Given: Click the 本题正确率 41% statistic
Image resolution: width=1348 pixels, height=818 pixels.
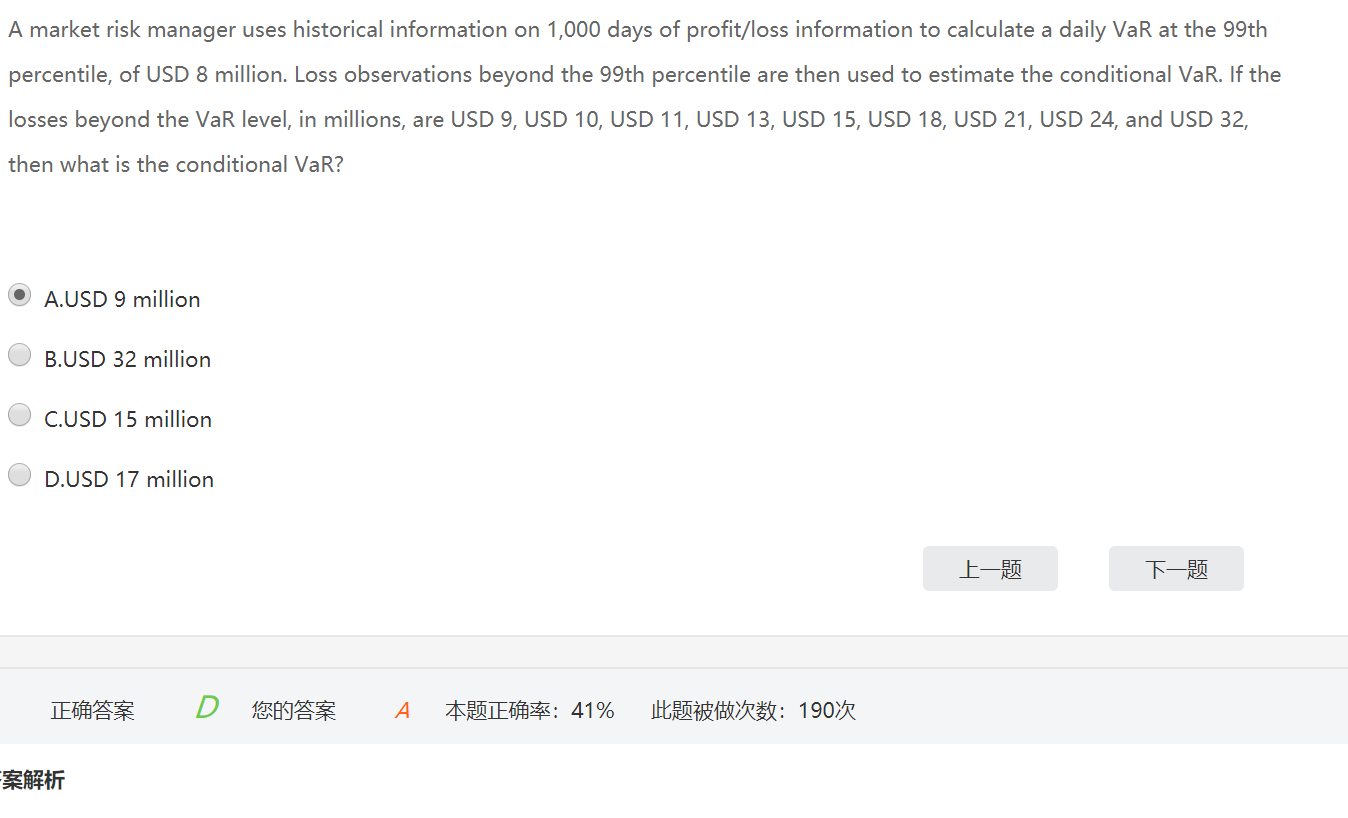Looking at the screenshot, I should [x=530, y=711].
